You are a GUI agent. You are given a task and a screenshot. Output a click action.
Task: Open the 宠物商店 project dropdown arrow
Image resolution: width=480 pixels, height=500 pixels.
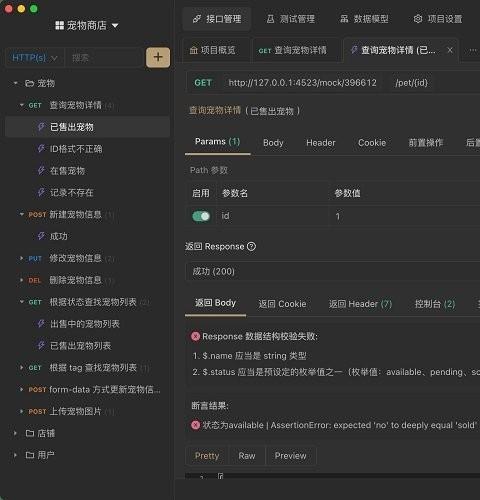click(115, 26)
